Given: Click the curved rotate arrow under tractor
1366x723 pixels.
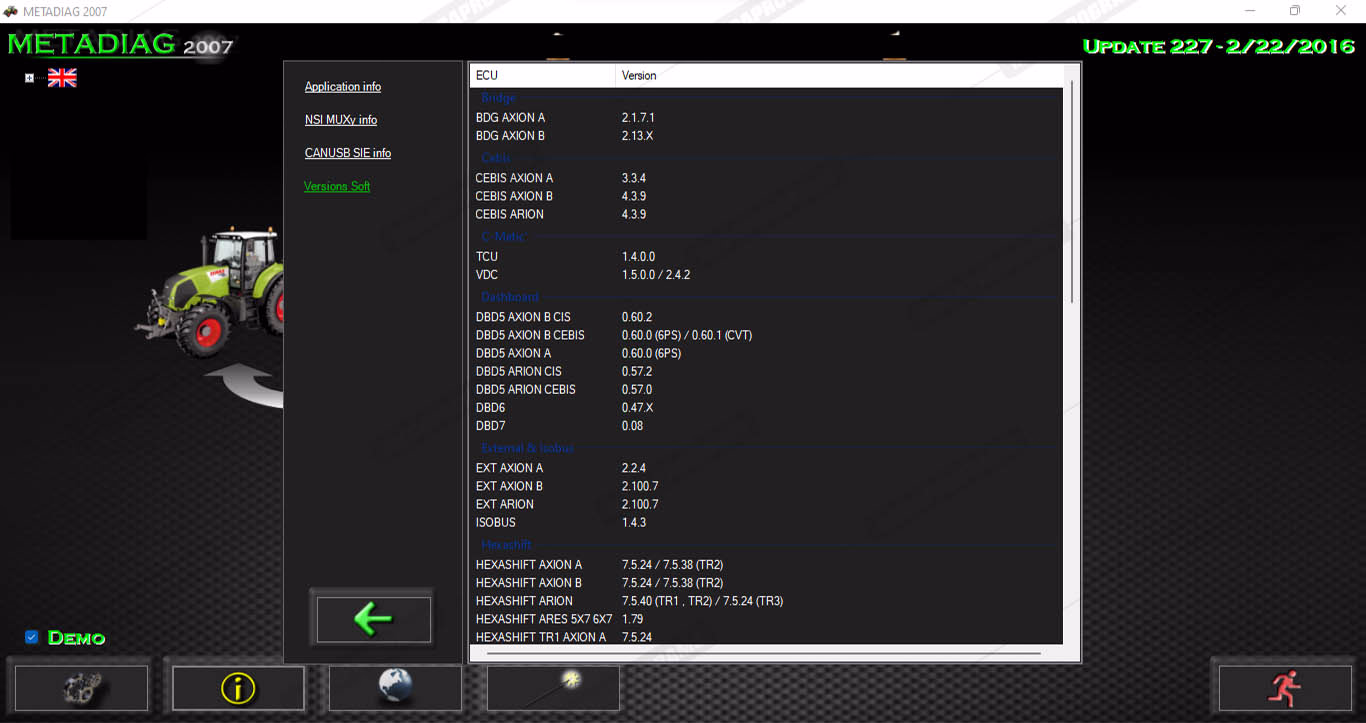Looking at the screenshot, I should (x=244, y=387).
